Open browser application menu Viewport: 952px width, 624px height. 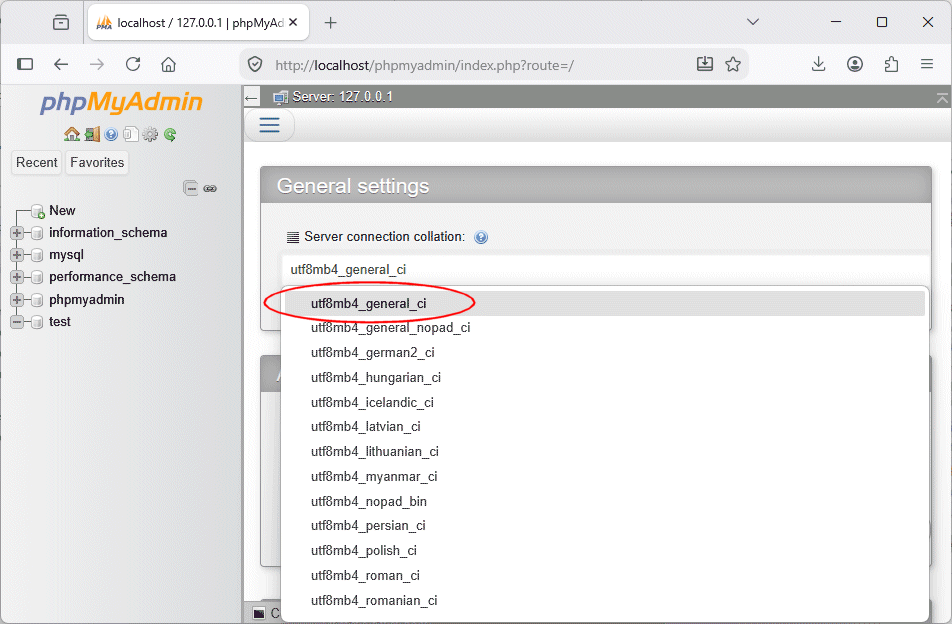click(926, 64)
